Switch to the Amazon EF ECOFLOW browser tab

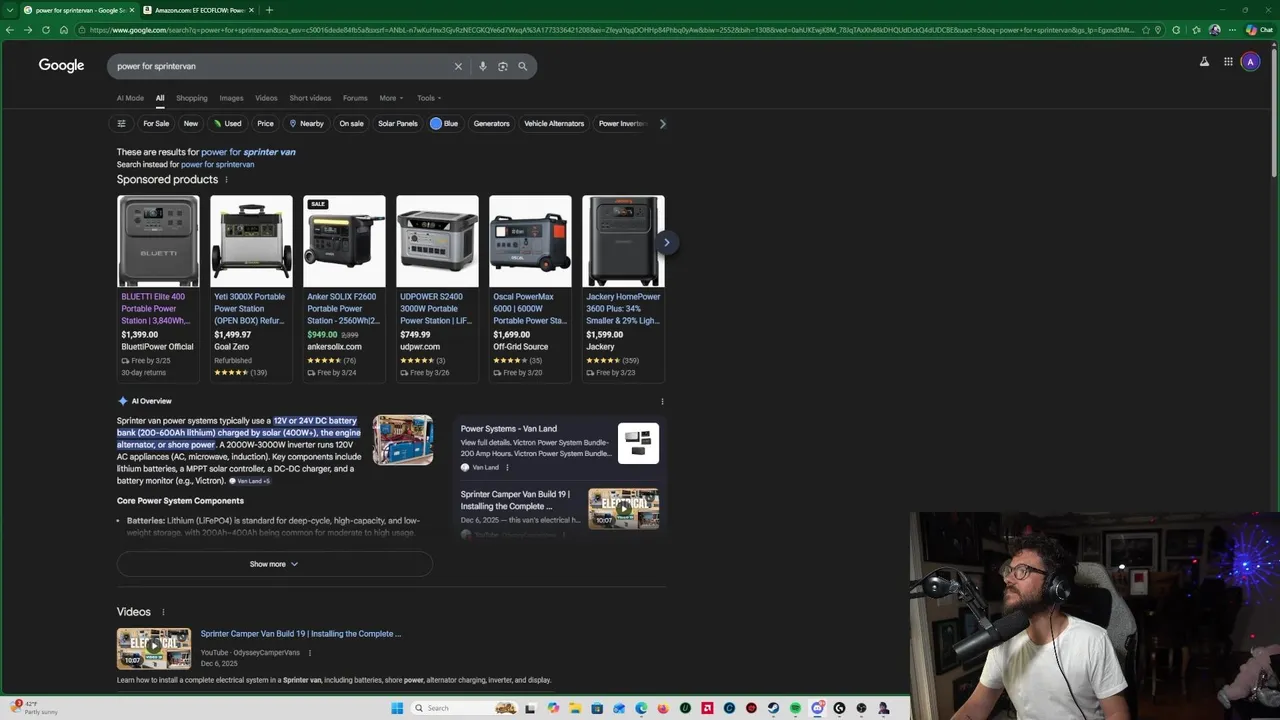tap(197, 10)
